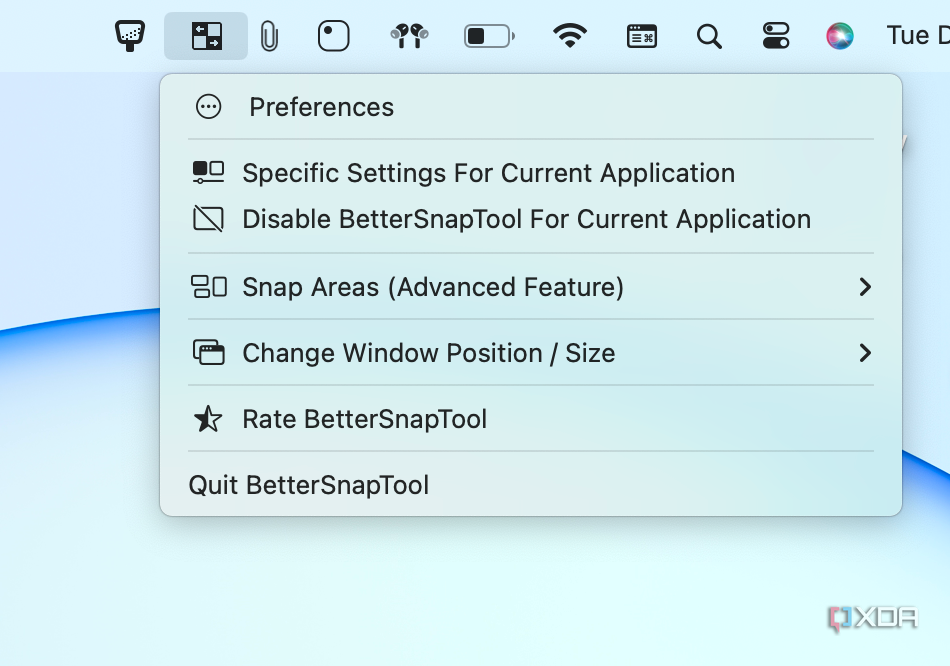
Task: Open Snap Areas (Advanced Feature) submenu
Action: 531,287
